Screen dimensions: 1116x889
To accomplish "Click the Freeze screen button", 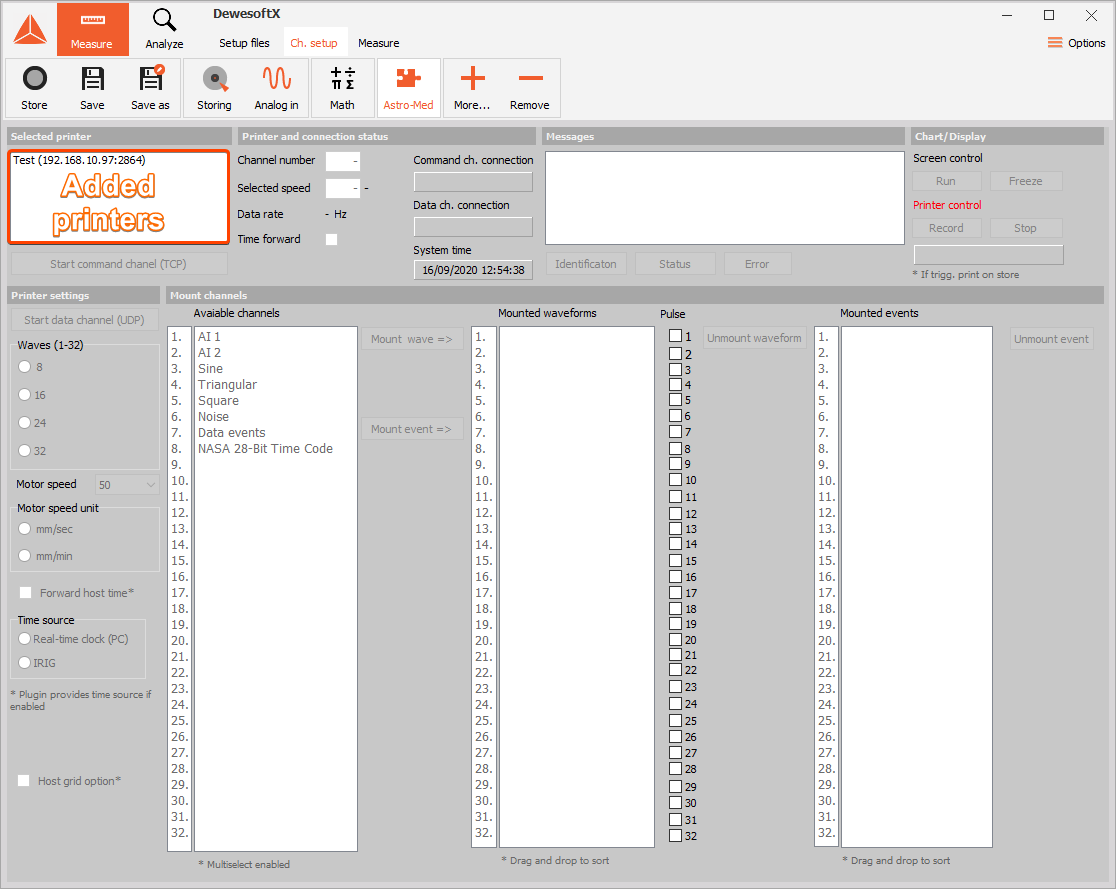I will (x=1026, y=181).
